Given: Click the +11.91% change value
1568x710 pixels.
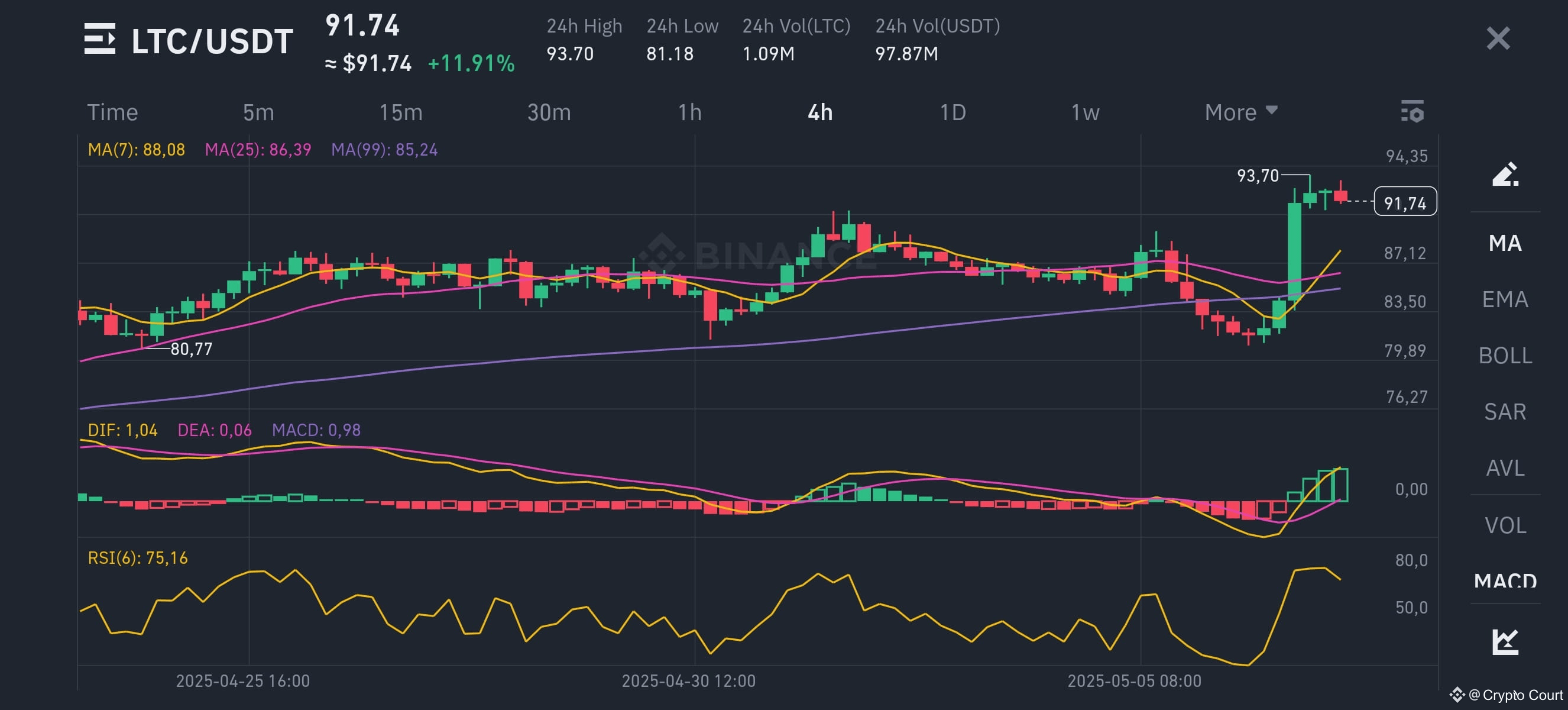Looking at the screenshot, I should pyautogui.click(x=471, y=63).
